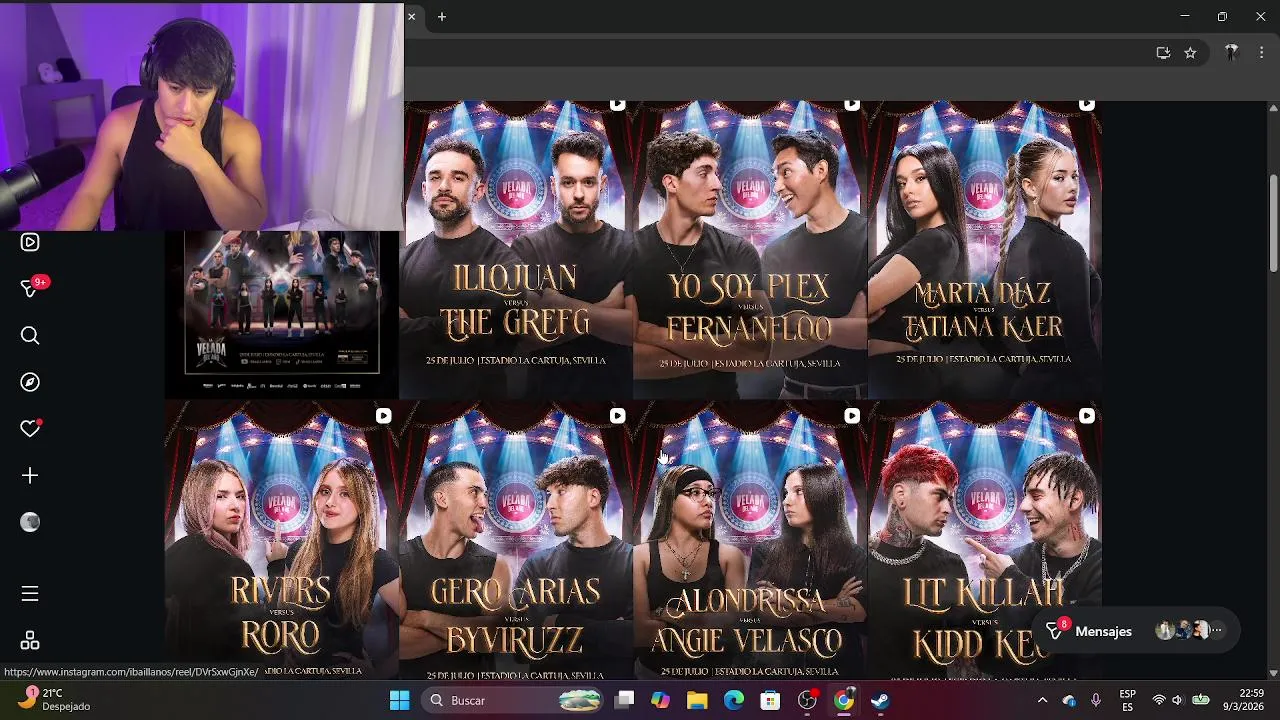Open Microsoft Store from the taskbar
The height and width of the screenshot is (720, 1280).
[770, 700]
